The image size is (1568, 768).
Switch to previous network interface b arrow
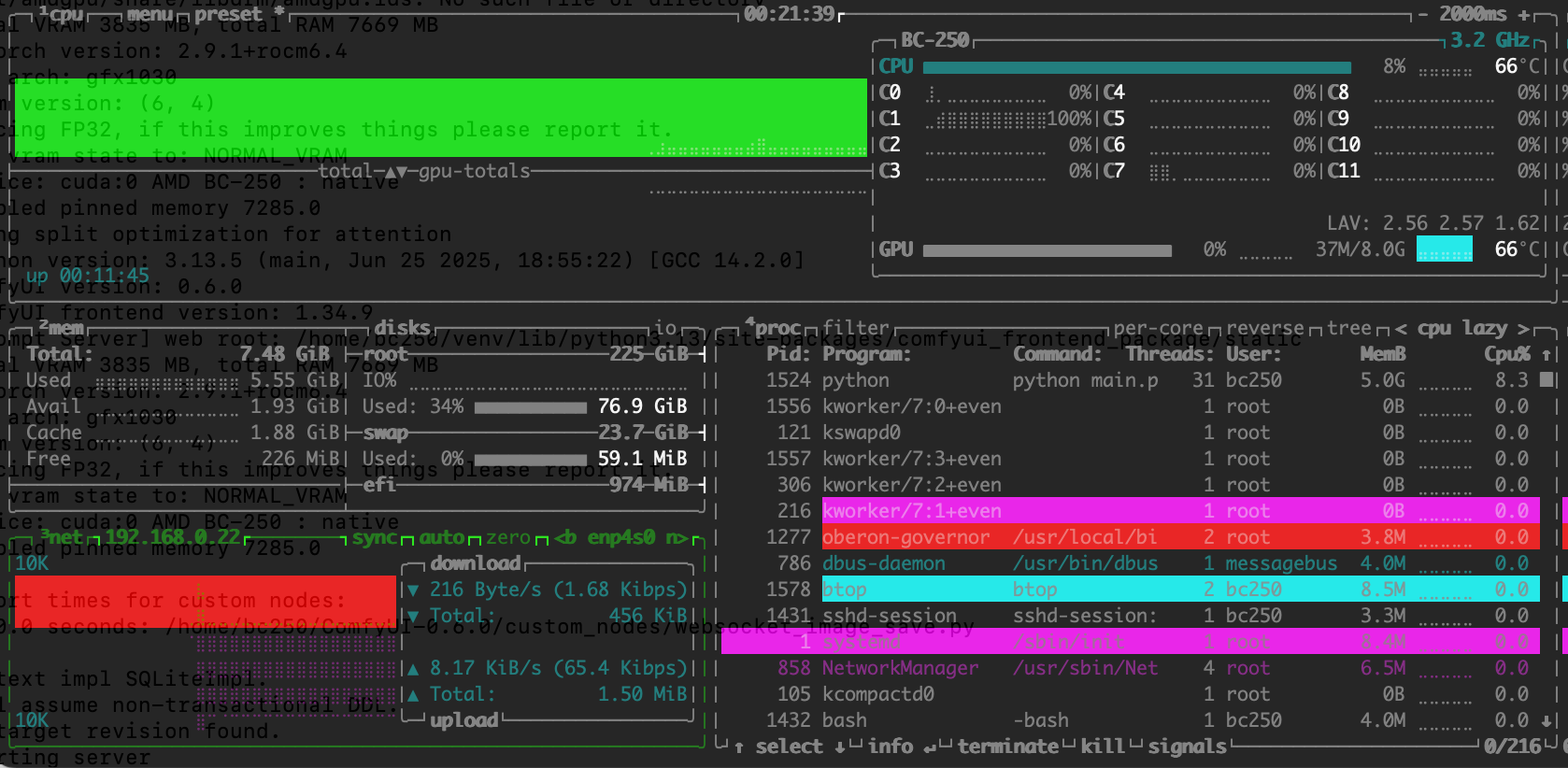(x=564, y=537)
